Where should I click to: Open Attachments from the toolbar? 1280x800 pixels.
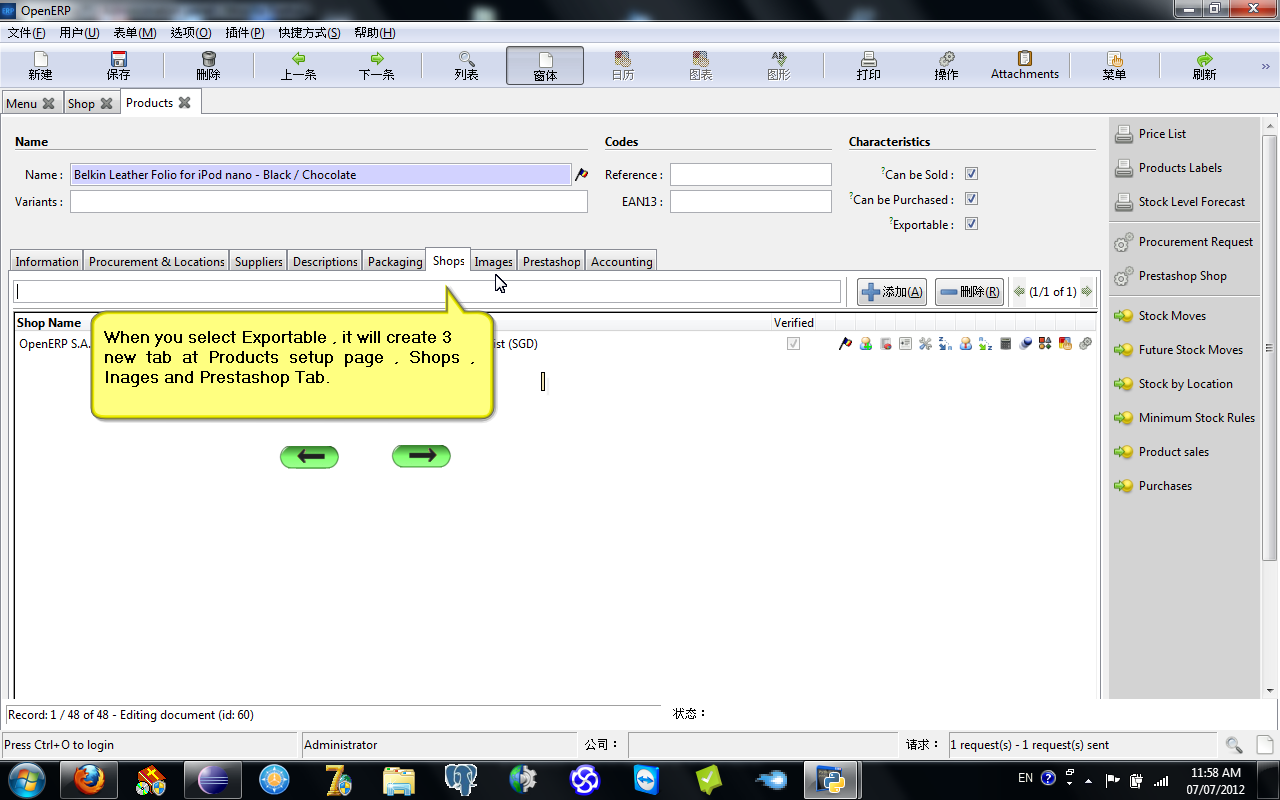click(x=1024, y=66)
